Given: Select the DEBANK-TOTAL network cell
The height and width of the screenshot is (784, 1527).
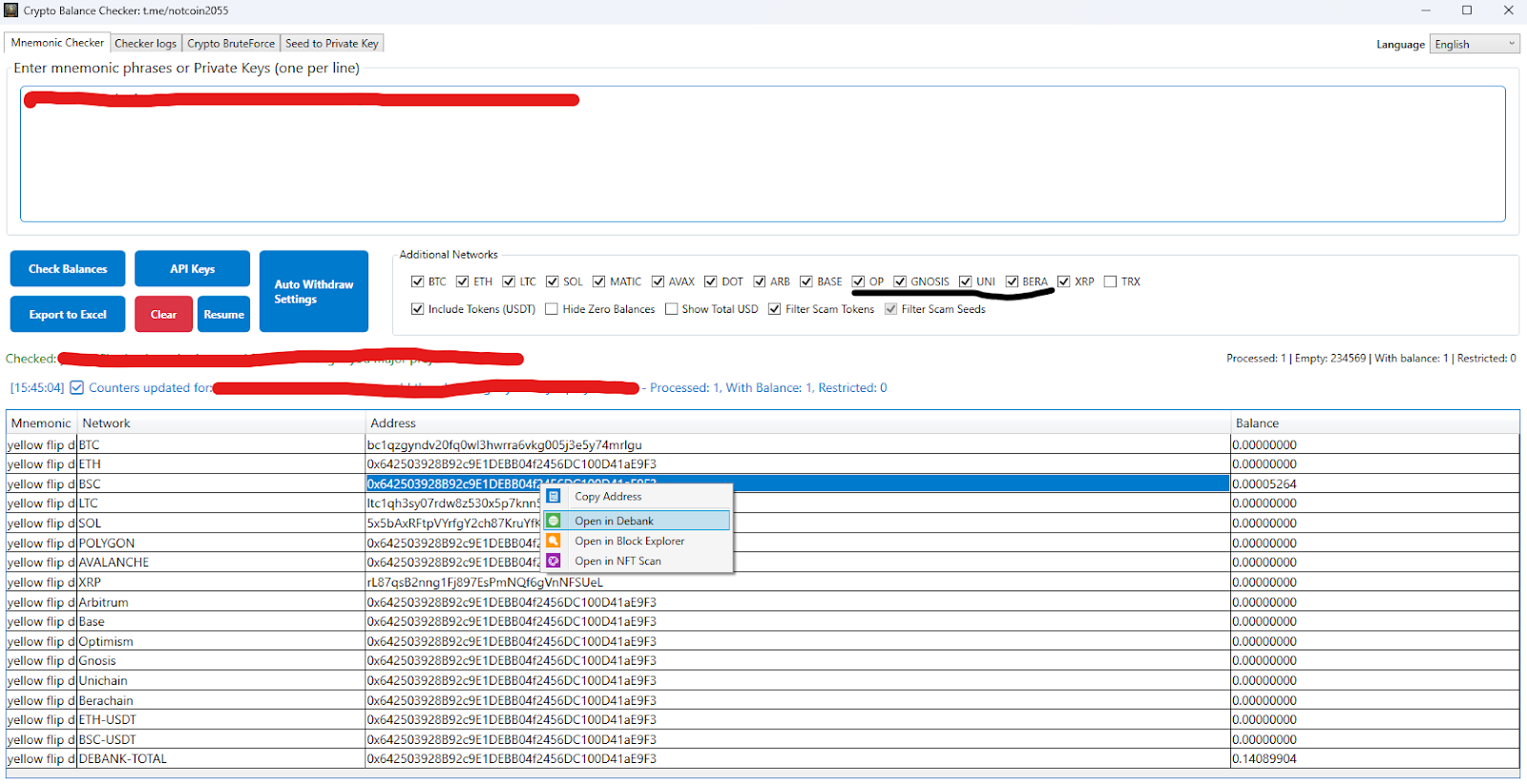Looking at the screenshot, I should point(220,759).
